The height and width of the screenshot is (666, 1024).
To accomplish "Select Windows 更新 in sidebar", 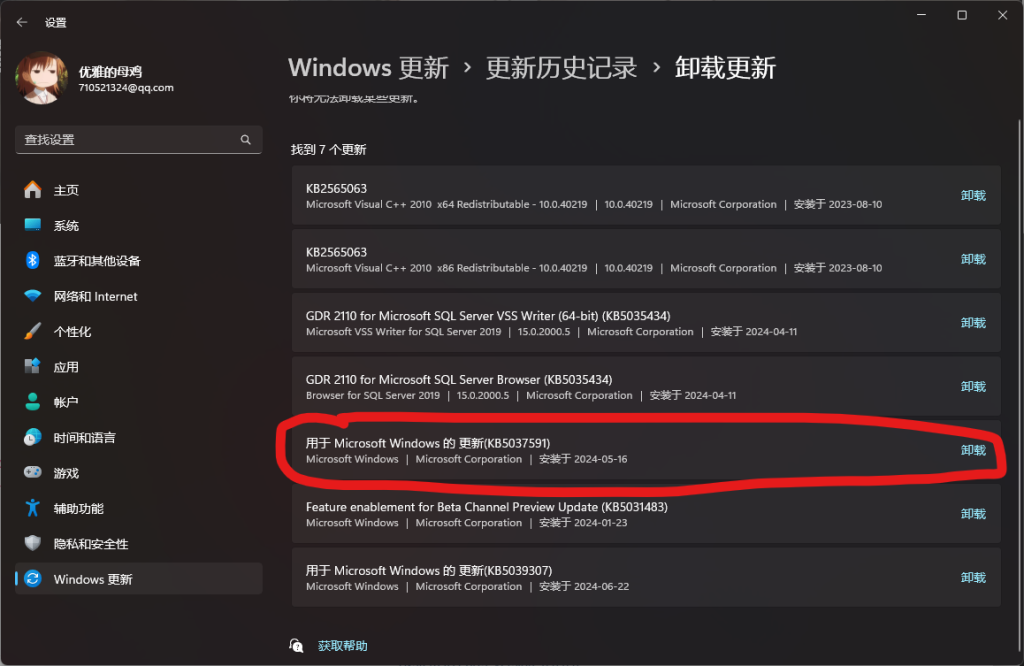I will pos(138,579).
